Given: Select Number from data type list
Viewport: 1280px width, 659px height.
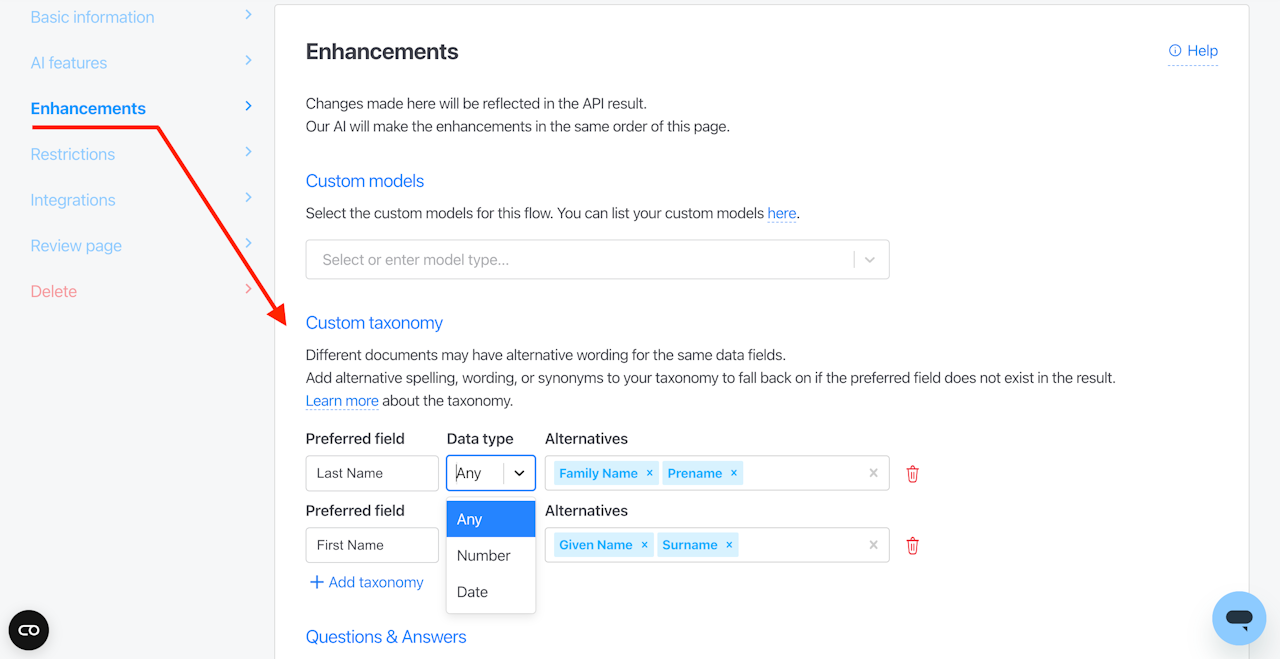Looking at the screenshot, I should click(484, 556).
